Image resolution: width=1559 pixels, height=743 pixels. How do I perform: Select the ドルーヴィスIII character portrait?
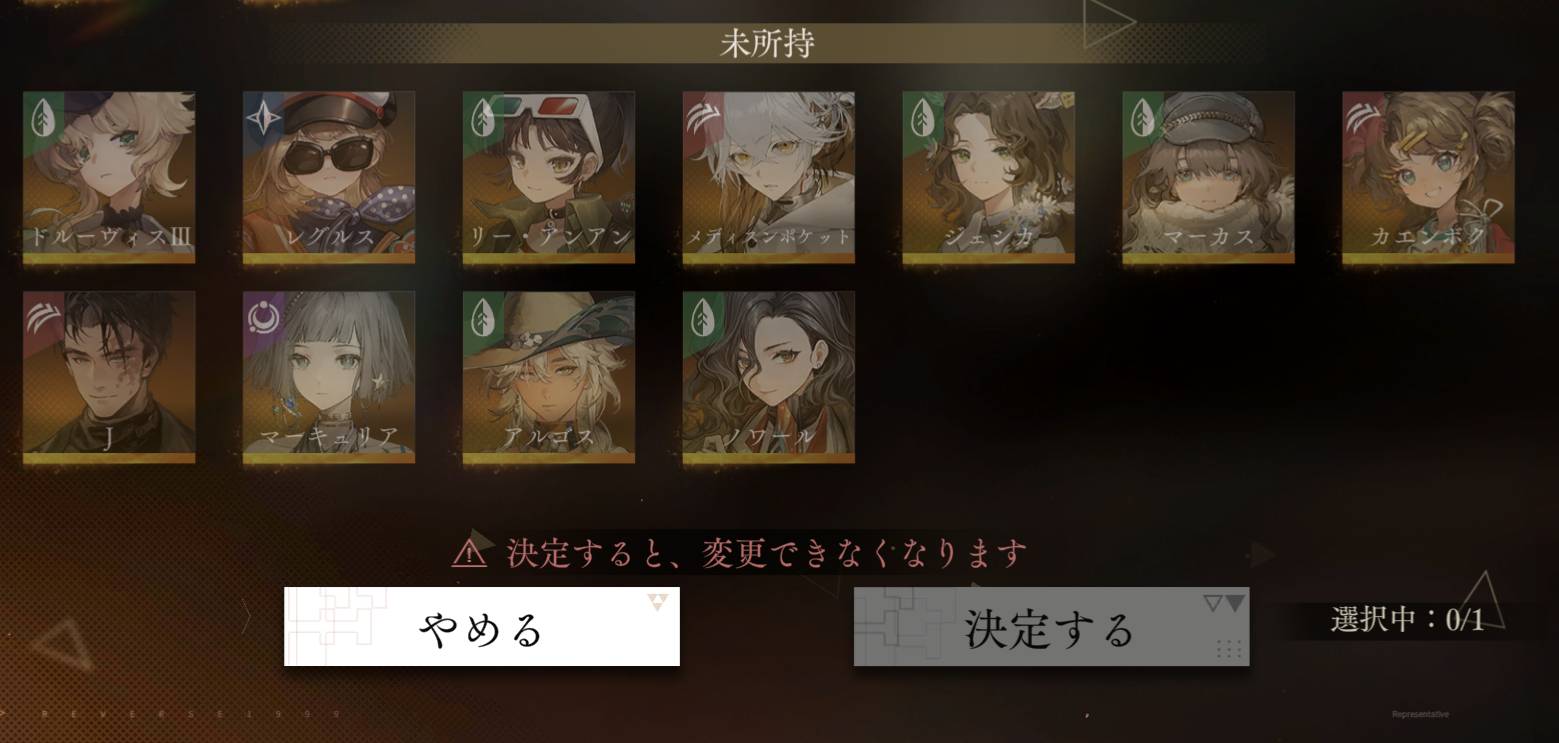109,177
